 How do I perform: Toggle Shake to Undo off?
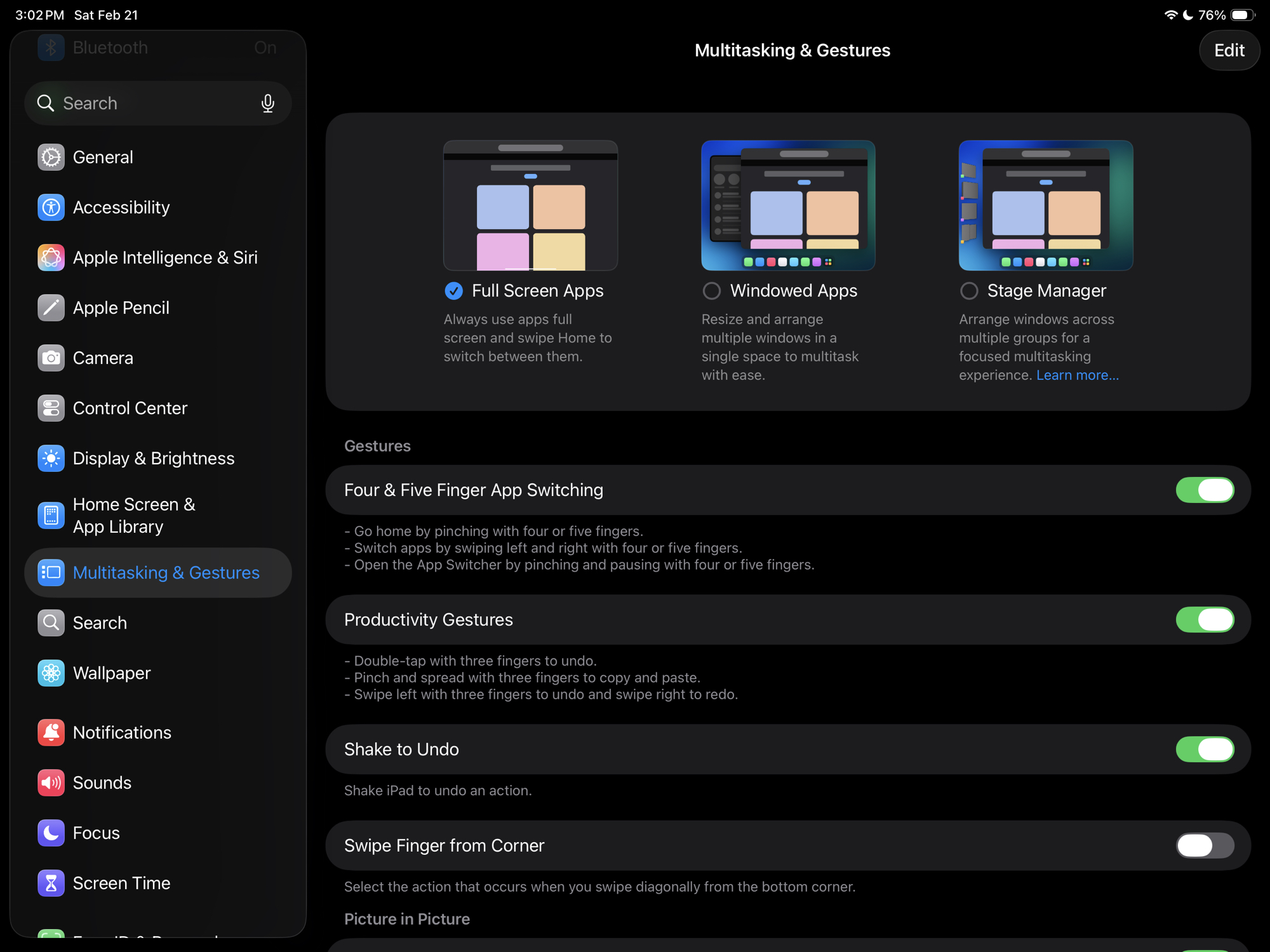tap(1204, 749)
